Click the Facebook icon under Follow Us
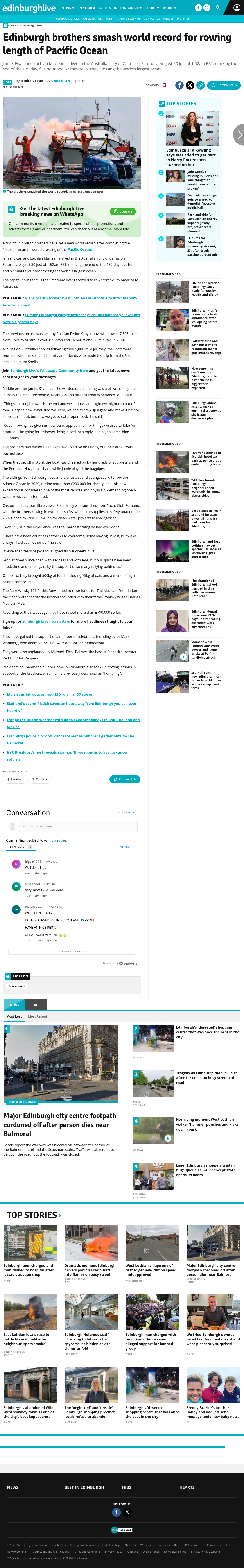The image size is (244, 1568). [x=116, y=1512]
